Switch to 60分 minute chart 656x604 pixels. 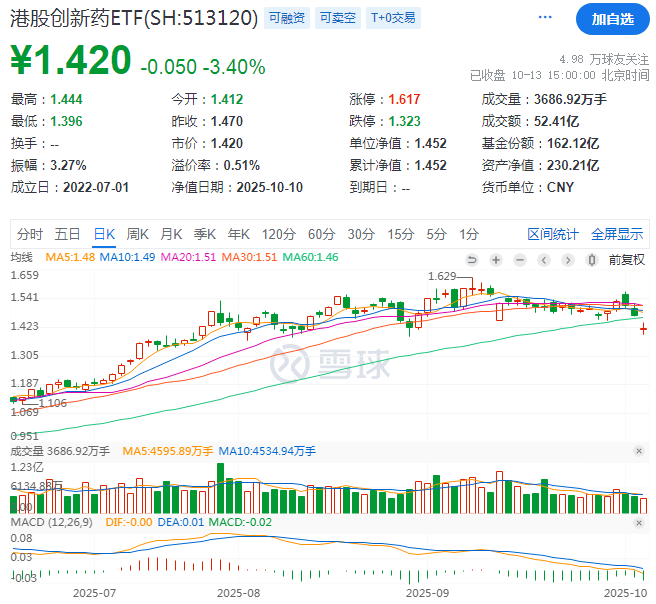point(321,234)
